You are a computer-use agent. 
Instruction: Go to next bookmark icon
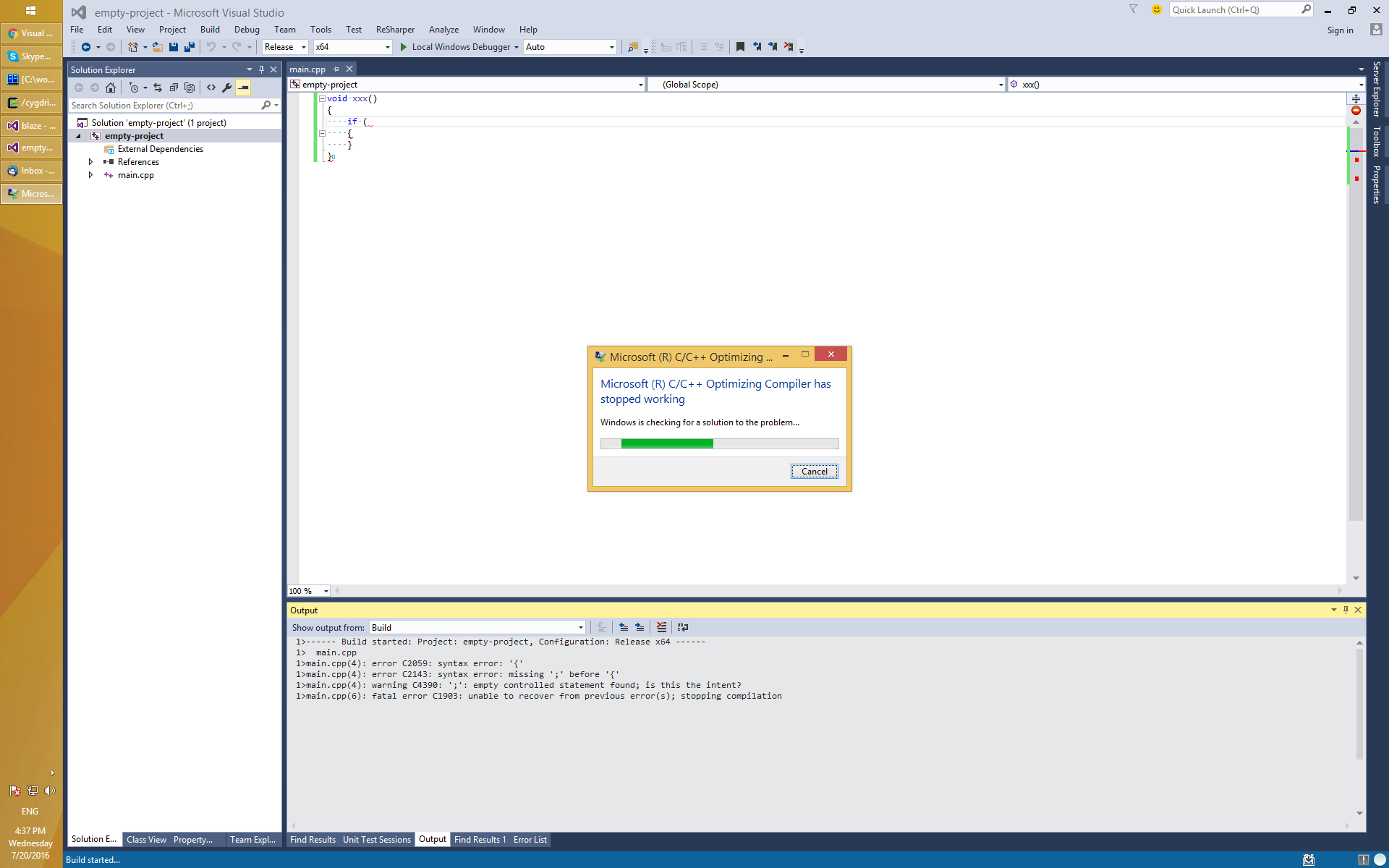[773, 47]
